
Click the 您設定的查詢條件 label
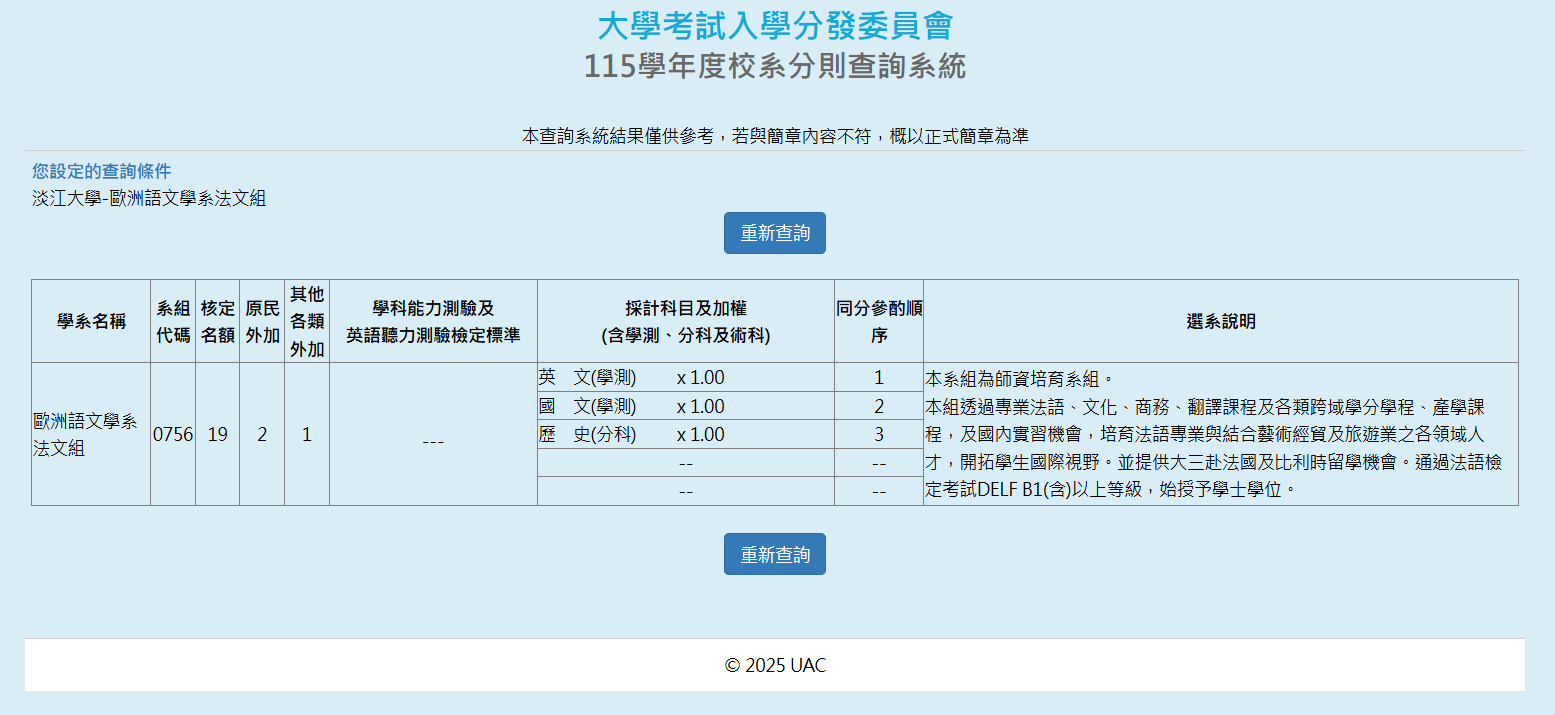tap(101, 171)
